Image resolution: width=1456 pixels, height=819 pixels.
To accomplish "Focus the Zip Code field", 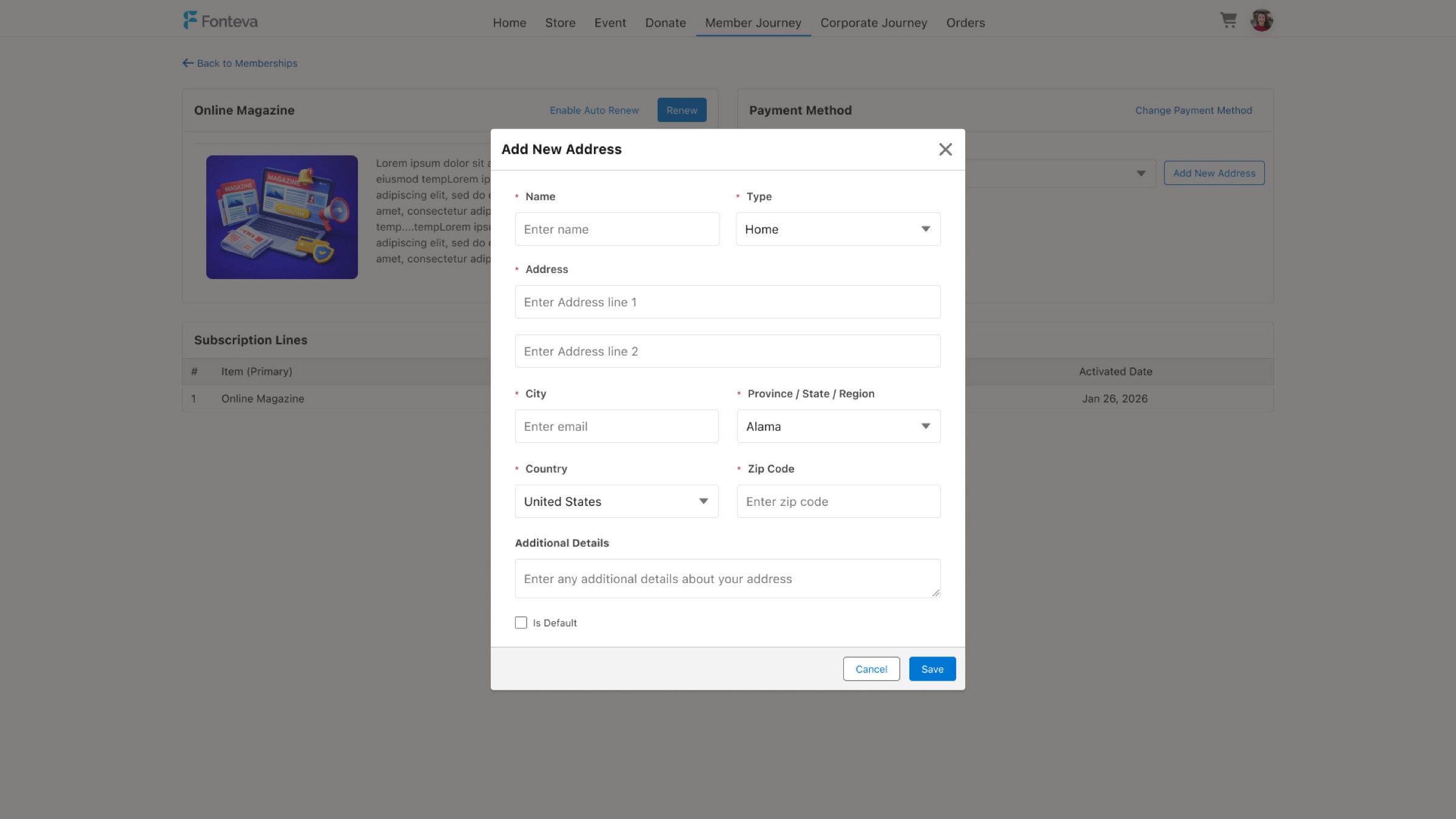I will [838, 501].
